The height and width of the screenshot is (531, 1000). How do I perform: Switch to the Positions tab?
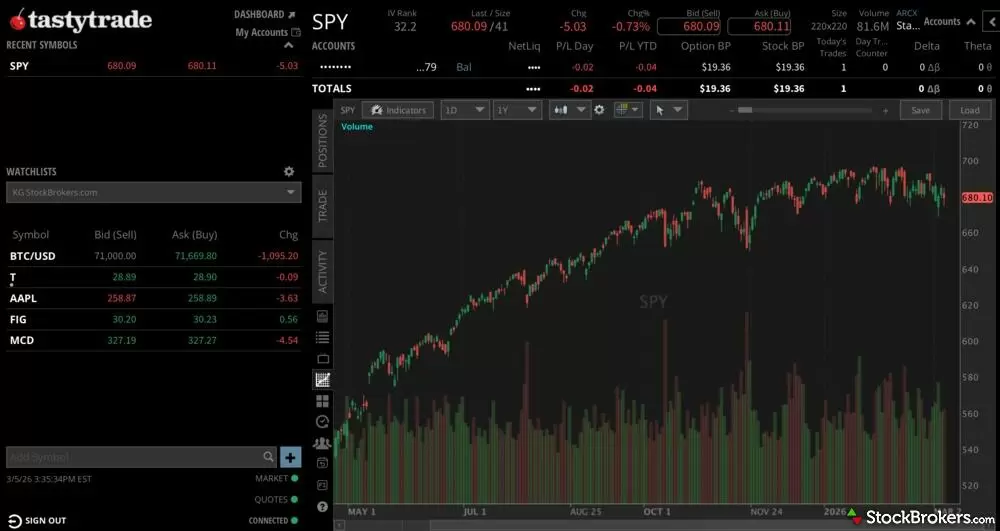click(322, 141)
